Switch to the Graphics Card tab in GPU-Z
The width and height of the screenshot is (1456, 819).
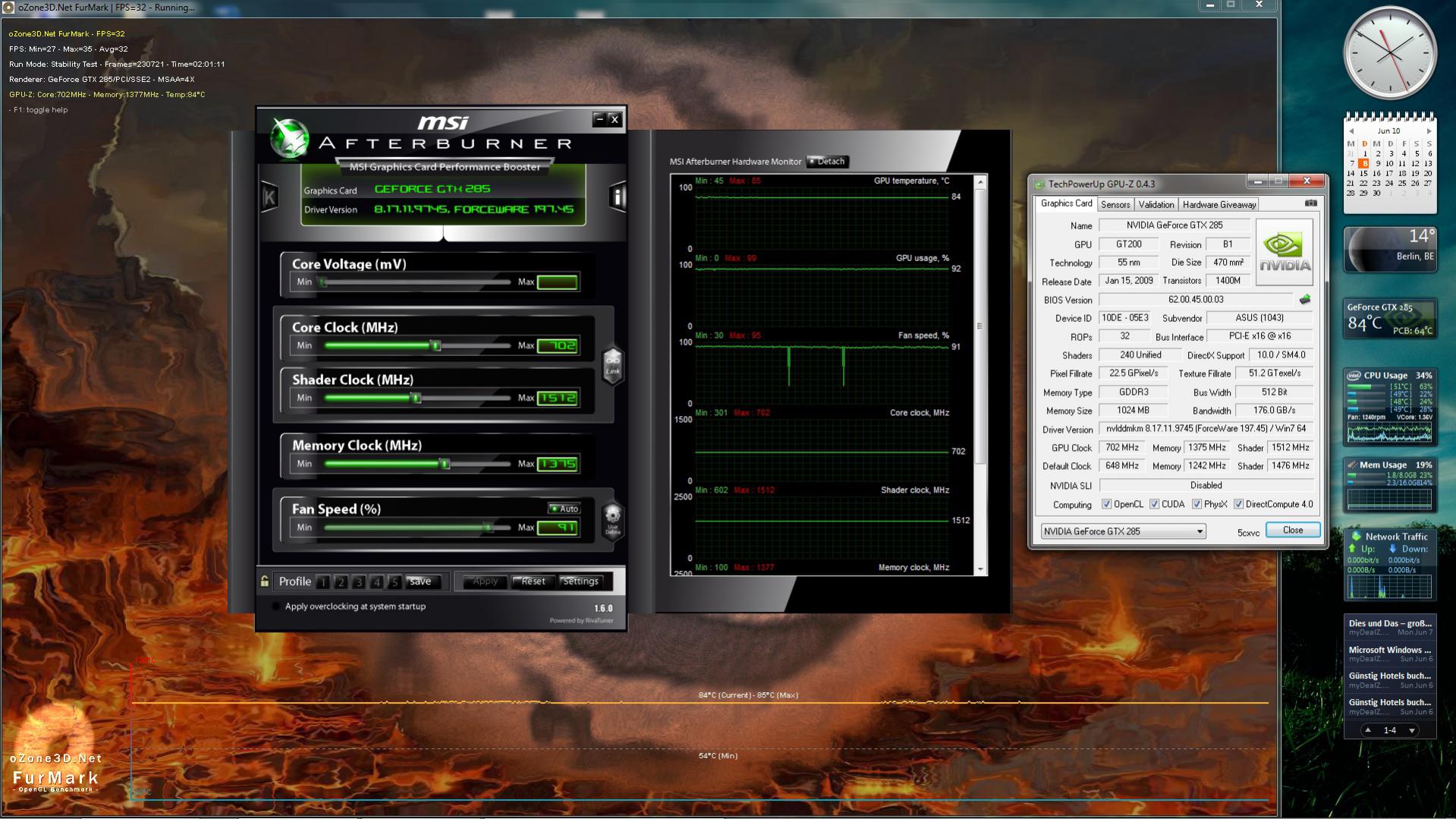[x=1066, y=203]
